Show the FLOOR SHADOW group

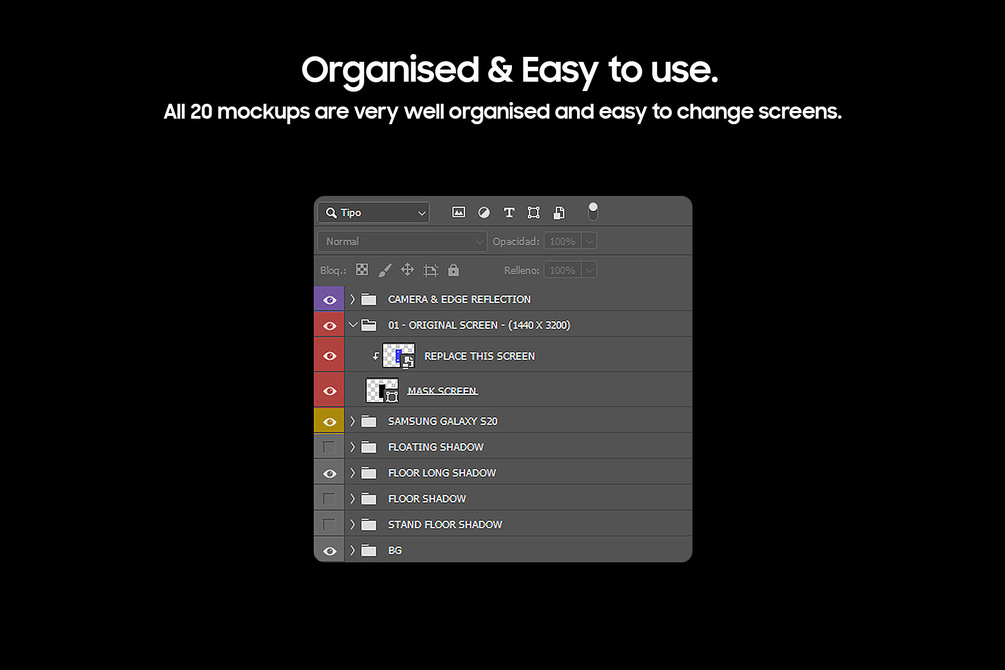coord(329,498)
